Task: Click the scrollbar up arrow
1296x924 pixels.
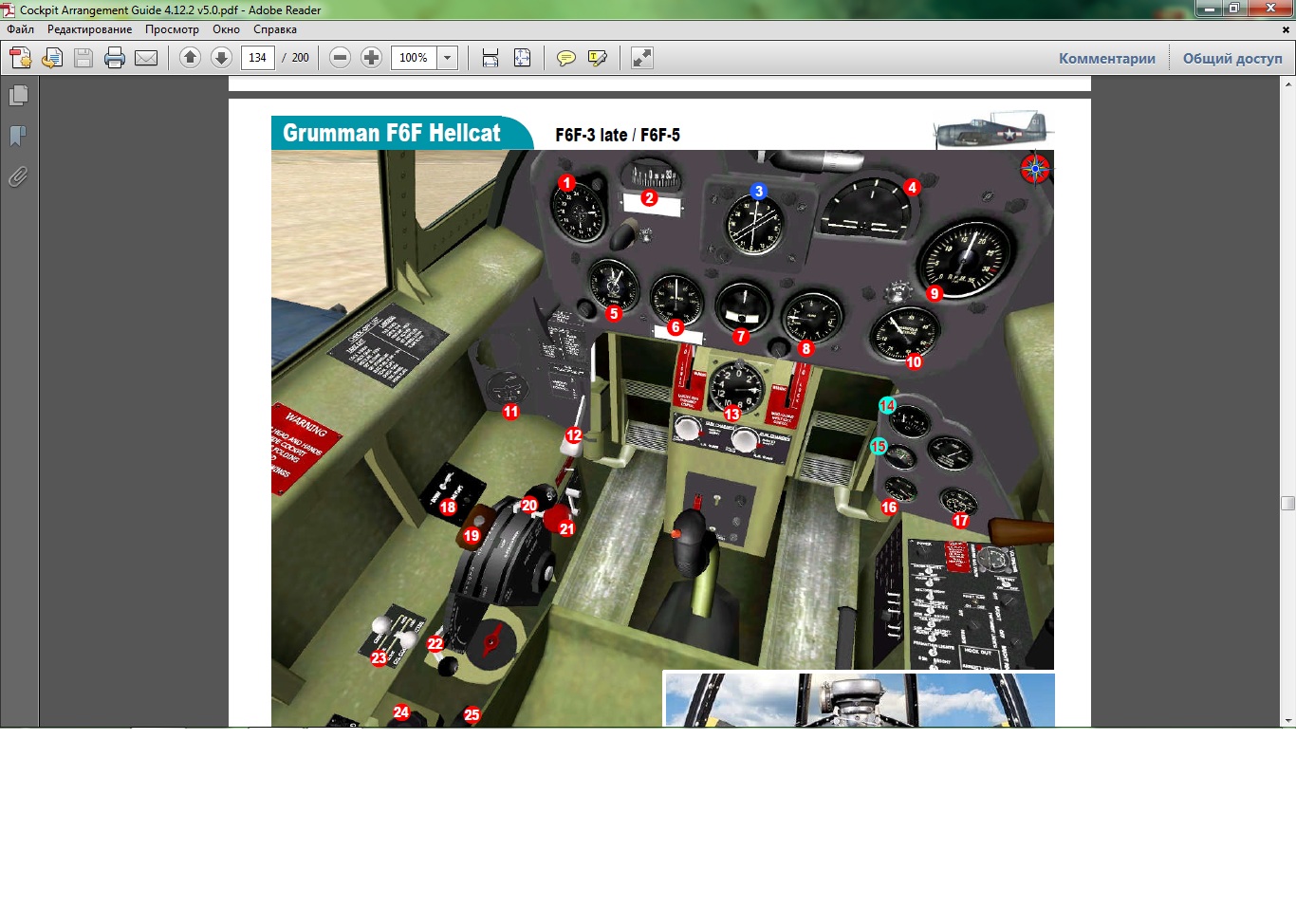Action: tap(1287, 83)
